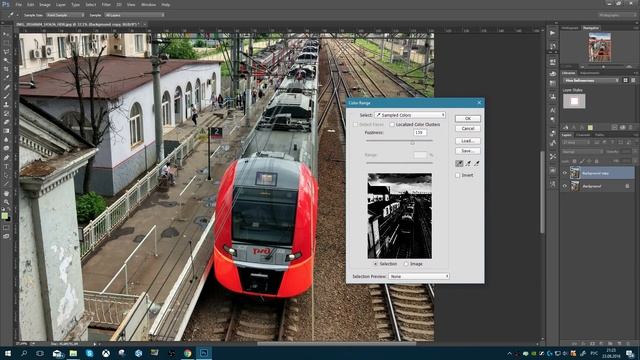Tick the Invert checkbox

pyautogui.click(x=458, y=175)
